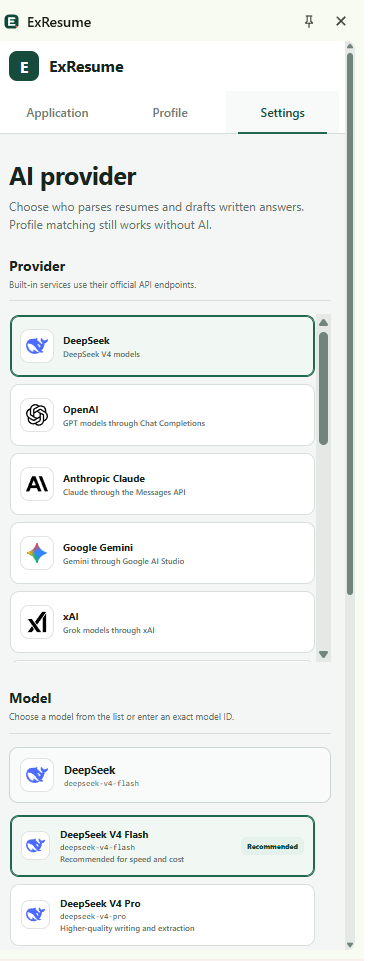Select the DeepSeek V4 Pro model option
This screenshot has width=372, height=961.
point(162,915)
